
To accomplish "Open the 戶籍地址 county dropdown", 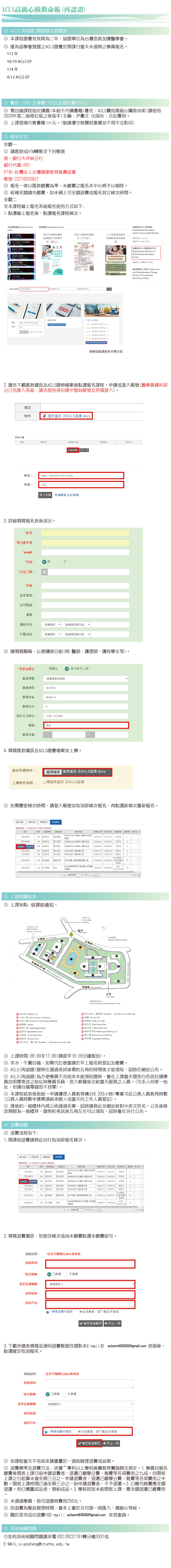I will [x=51, y=634].
